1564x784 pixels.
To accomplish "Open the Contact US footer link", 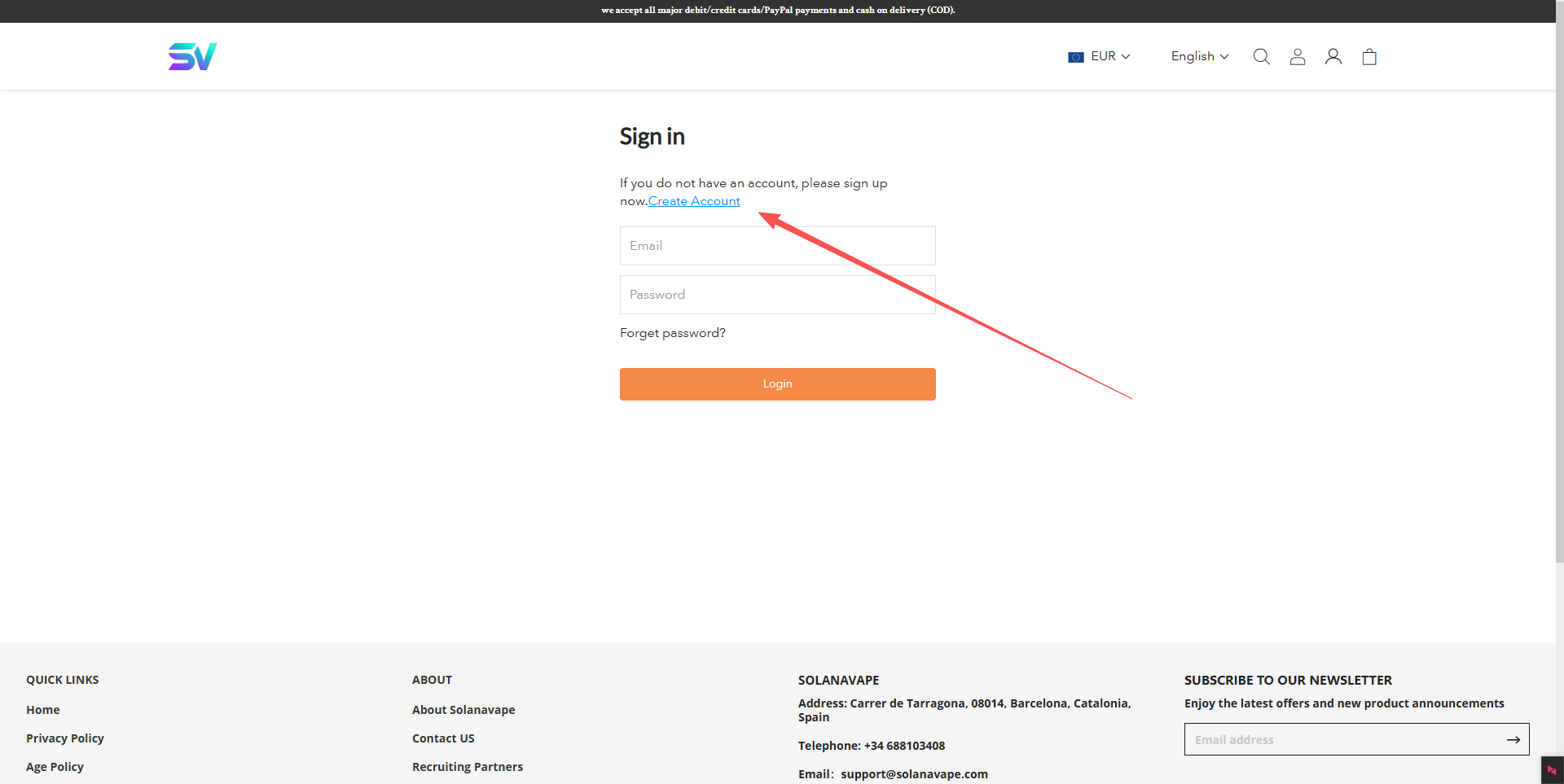I will tap(443, 738).
